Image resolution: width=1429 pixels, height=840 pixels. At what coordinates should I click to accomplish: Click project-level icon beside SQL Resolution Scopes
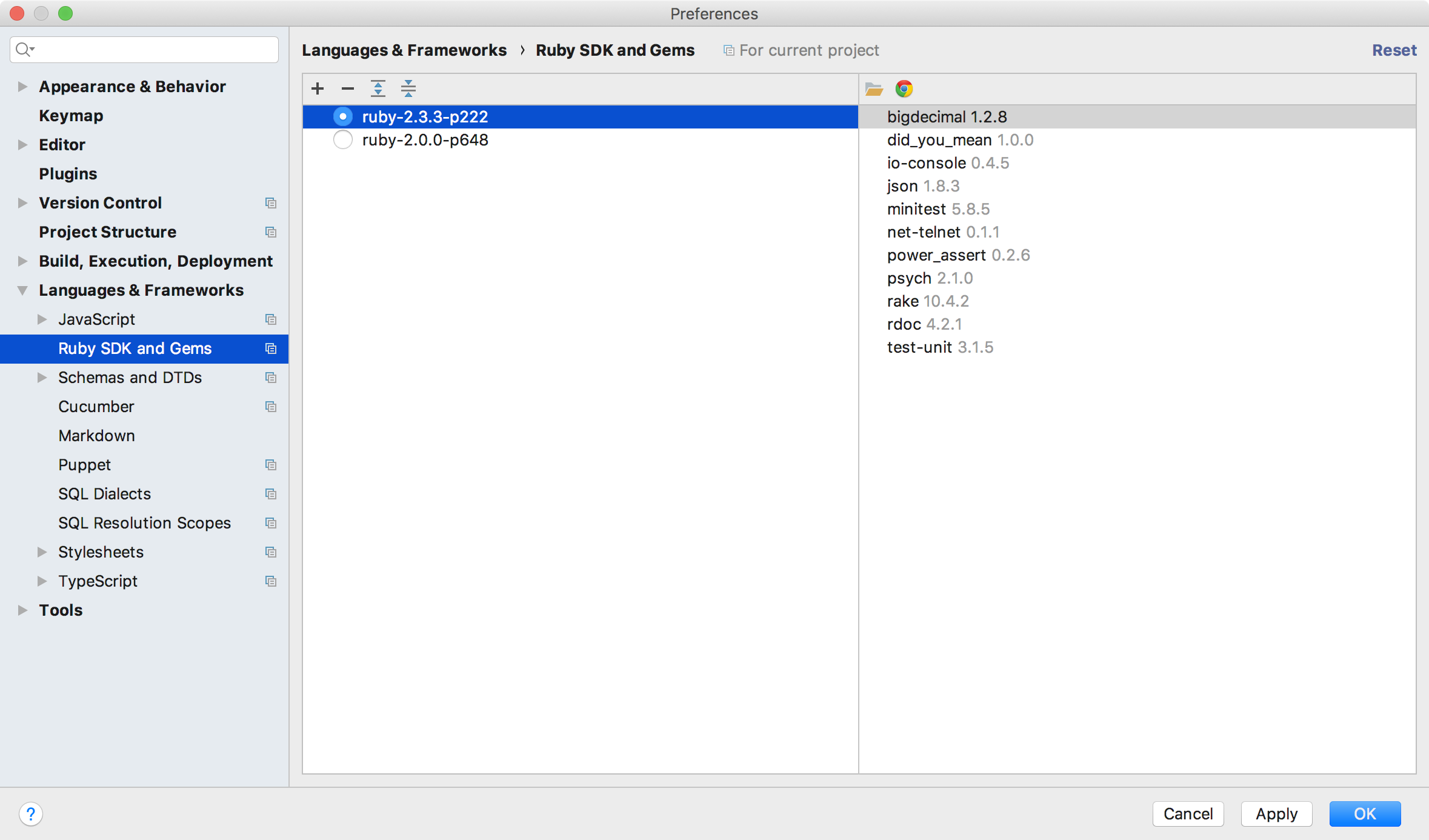[x=271, y=523]
